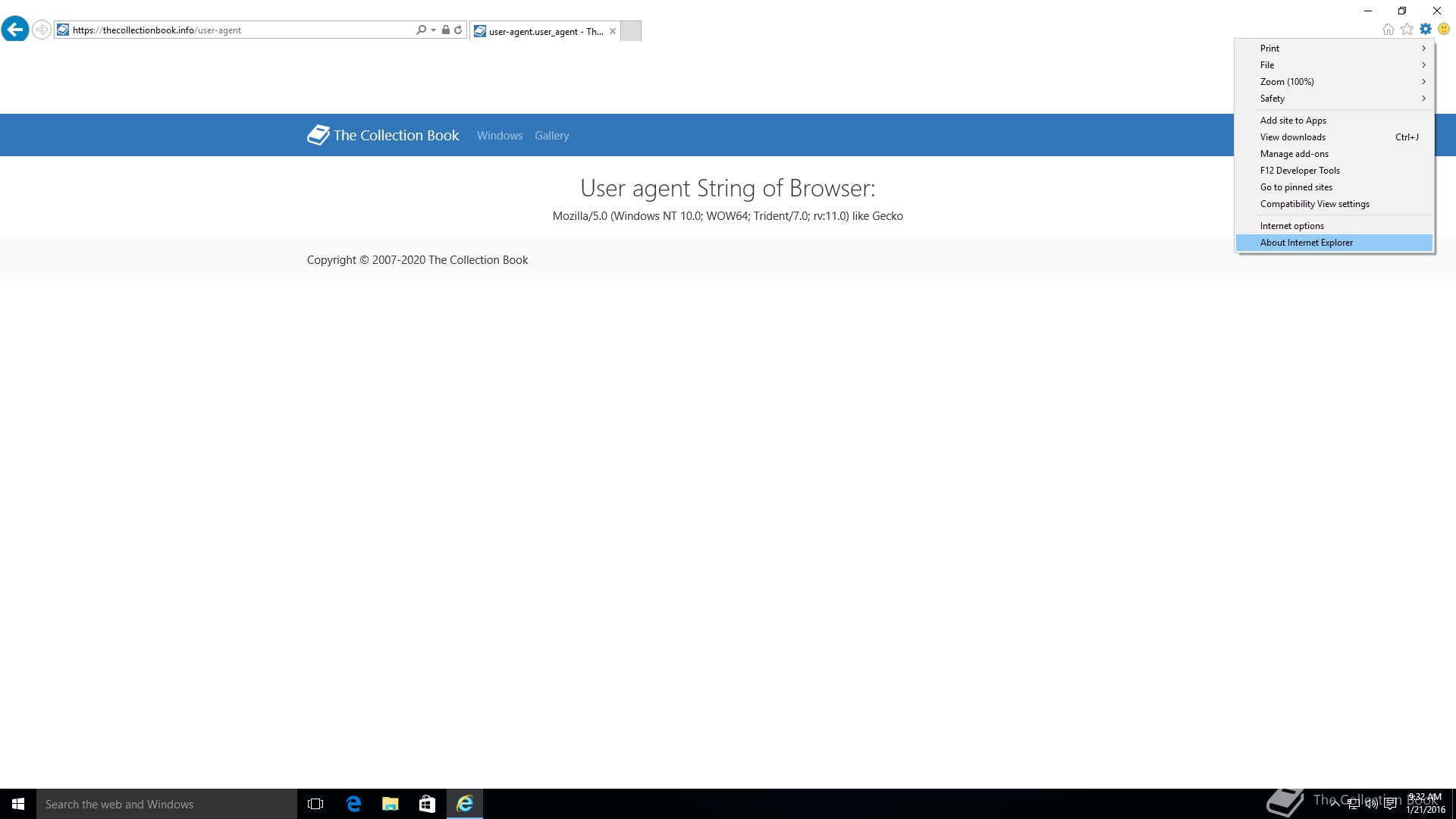Open Favorites star icon
Viewport: 1456px width, 819px height.
pos(1407,30)
